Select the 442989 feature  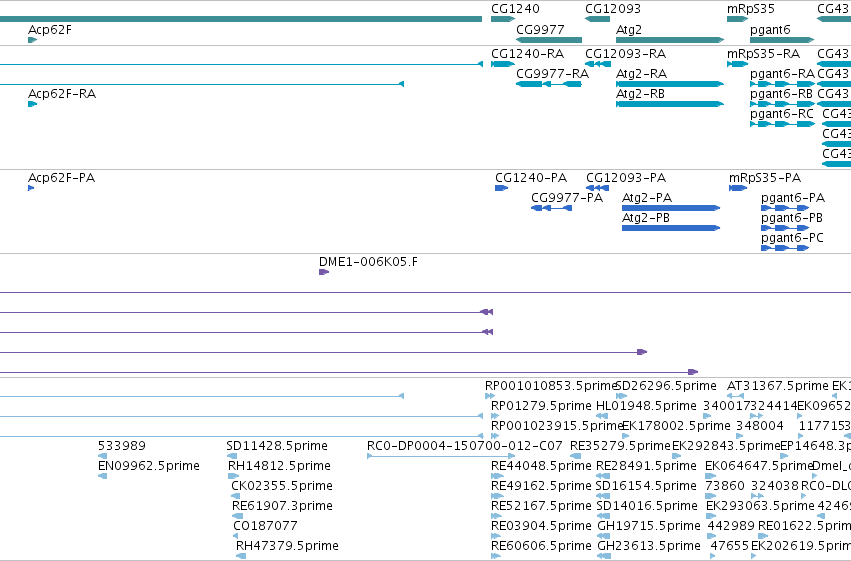click(712, 537)
